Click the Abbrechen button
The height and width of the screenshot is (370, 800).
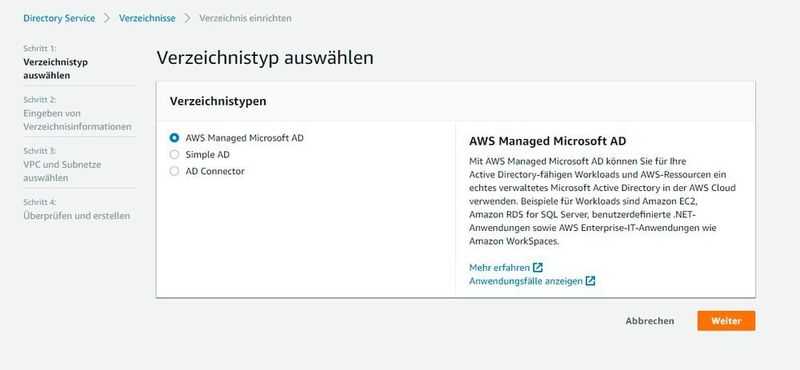pyautogui.click(x=650, y=321)
